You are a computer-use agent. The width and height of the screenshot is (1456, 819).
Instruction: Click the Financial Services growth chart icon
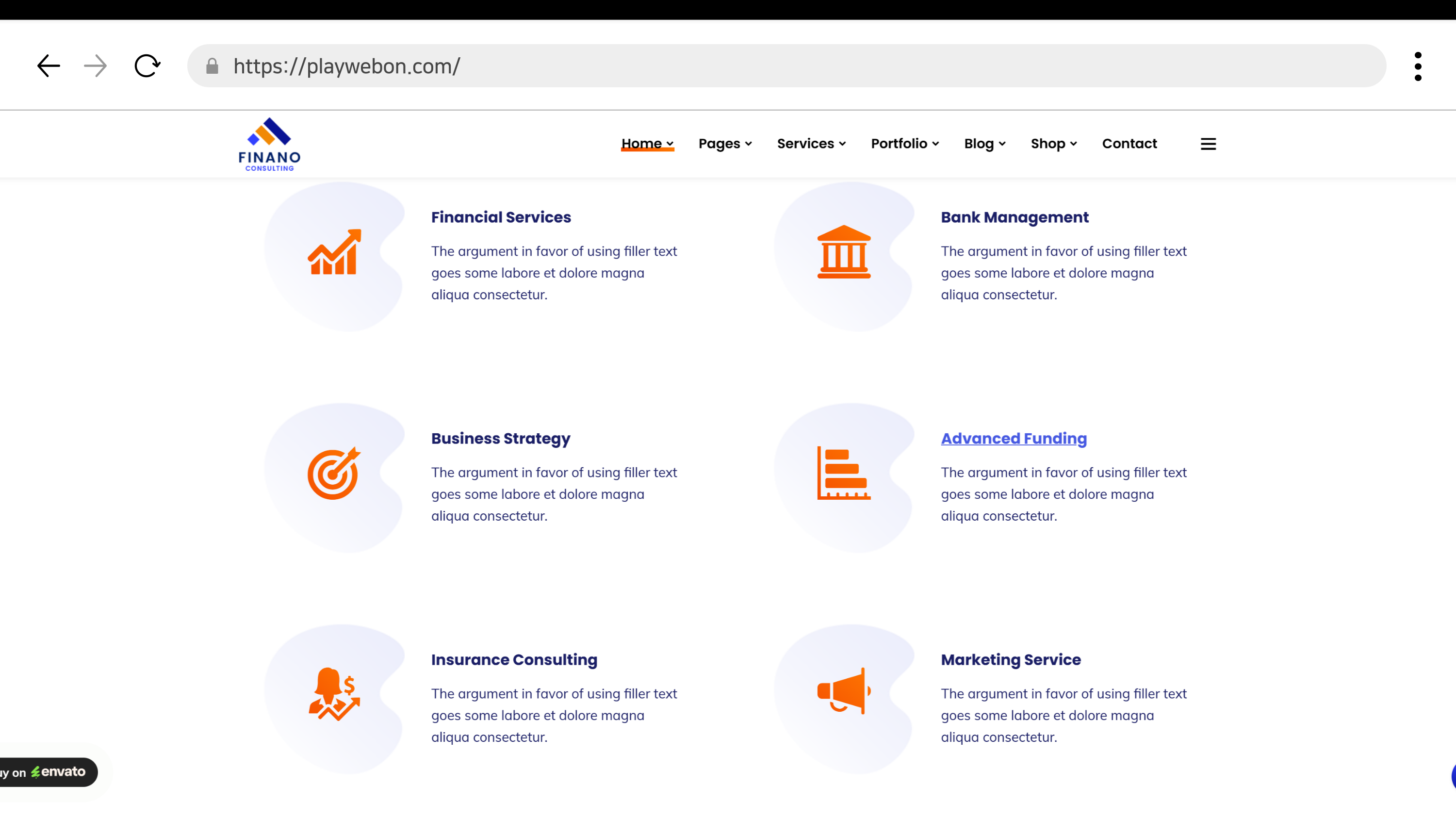(334, 252)
